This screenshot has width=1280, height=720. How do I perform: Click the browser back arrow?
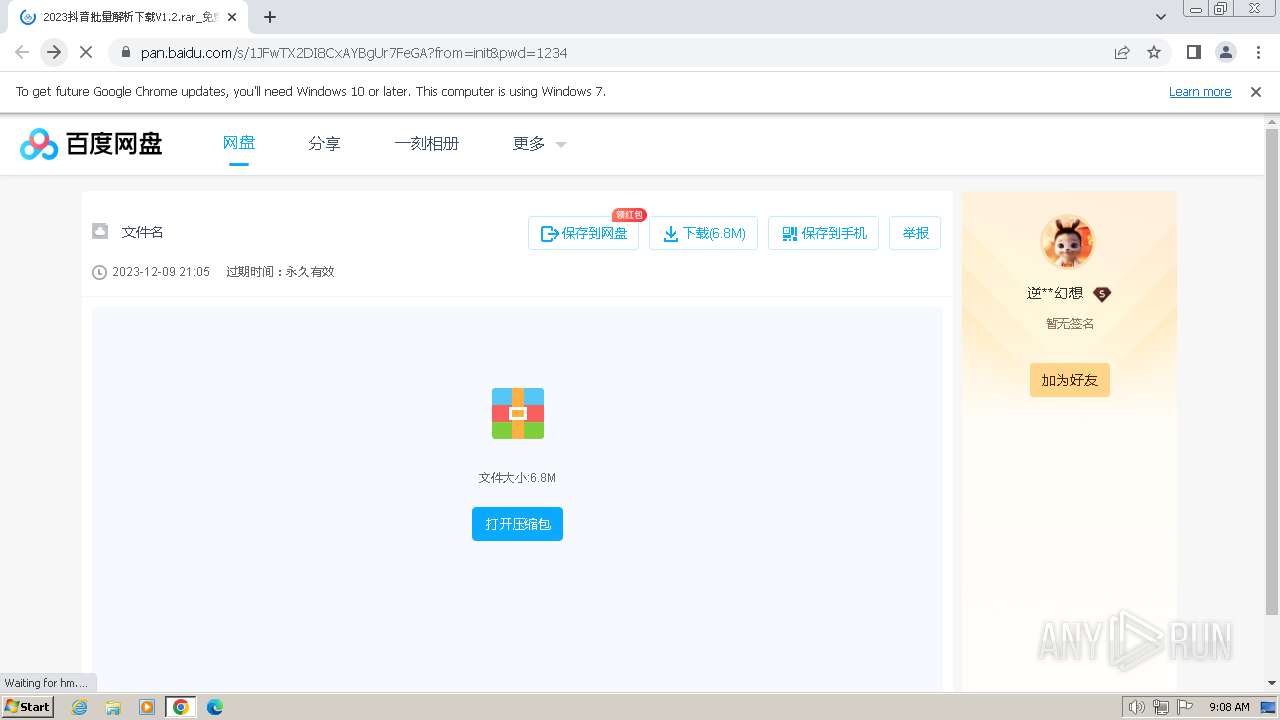[x=22, y=52]
